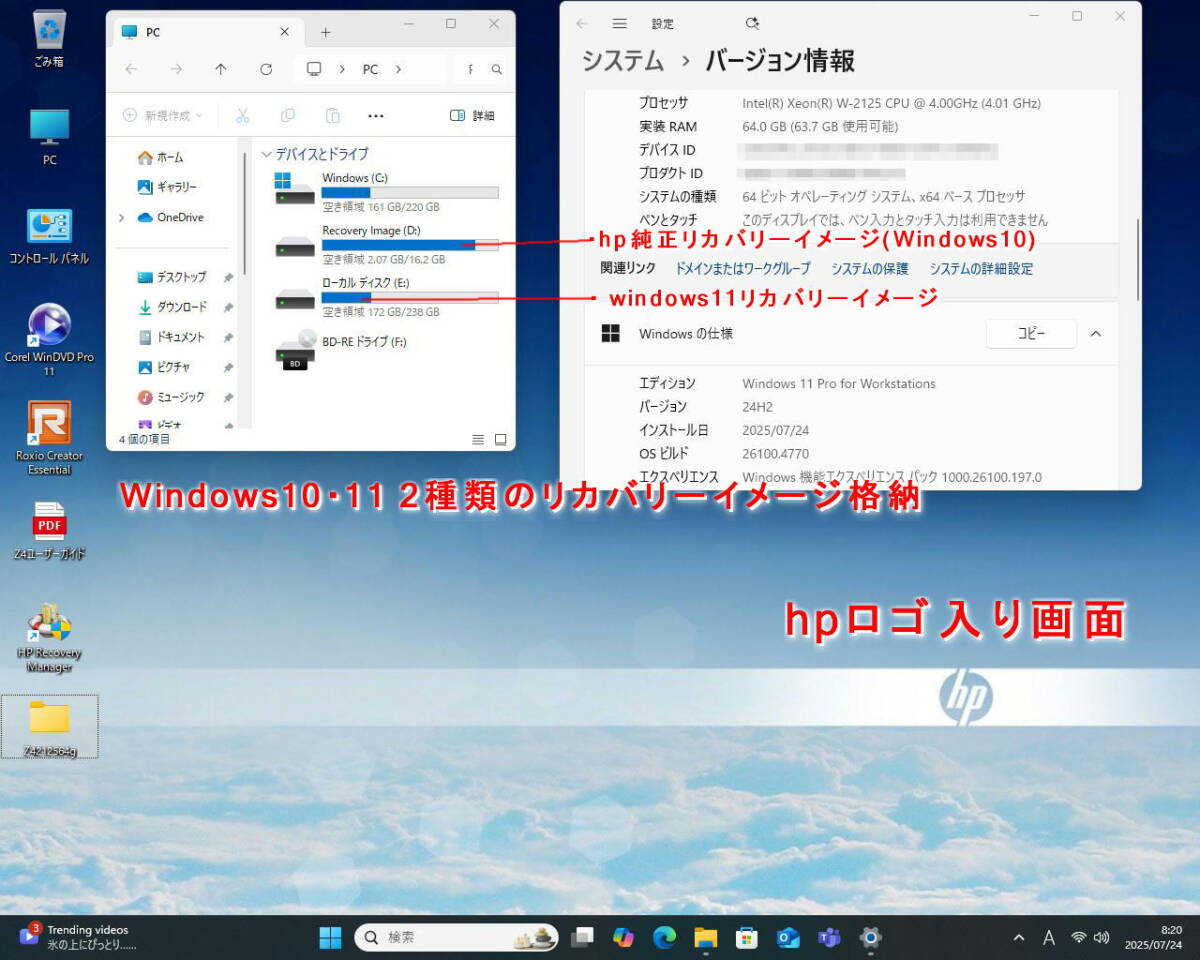Go to システム in the settings breadcrumb
The height and width of the screenshot is (960, 1200).
[x=623, y=60]
